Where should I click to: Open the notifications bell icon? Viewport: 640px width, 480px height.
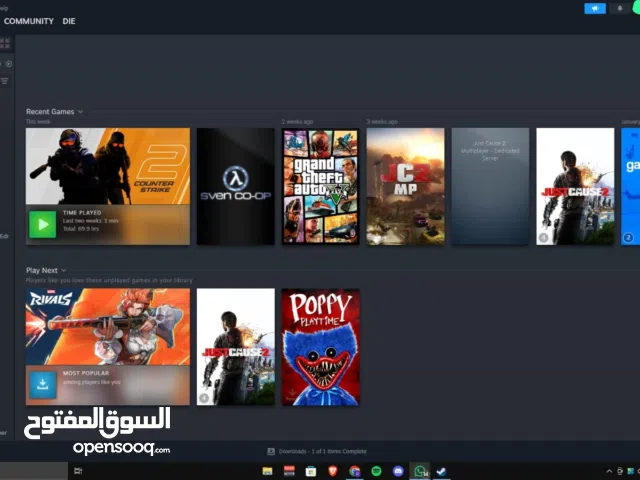pyautogui.click(x=619, y=9)
